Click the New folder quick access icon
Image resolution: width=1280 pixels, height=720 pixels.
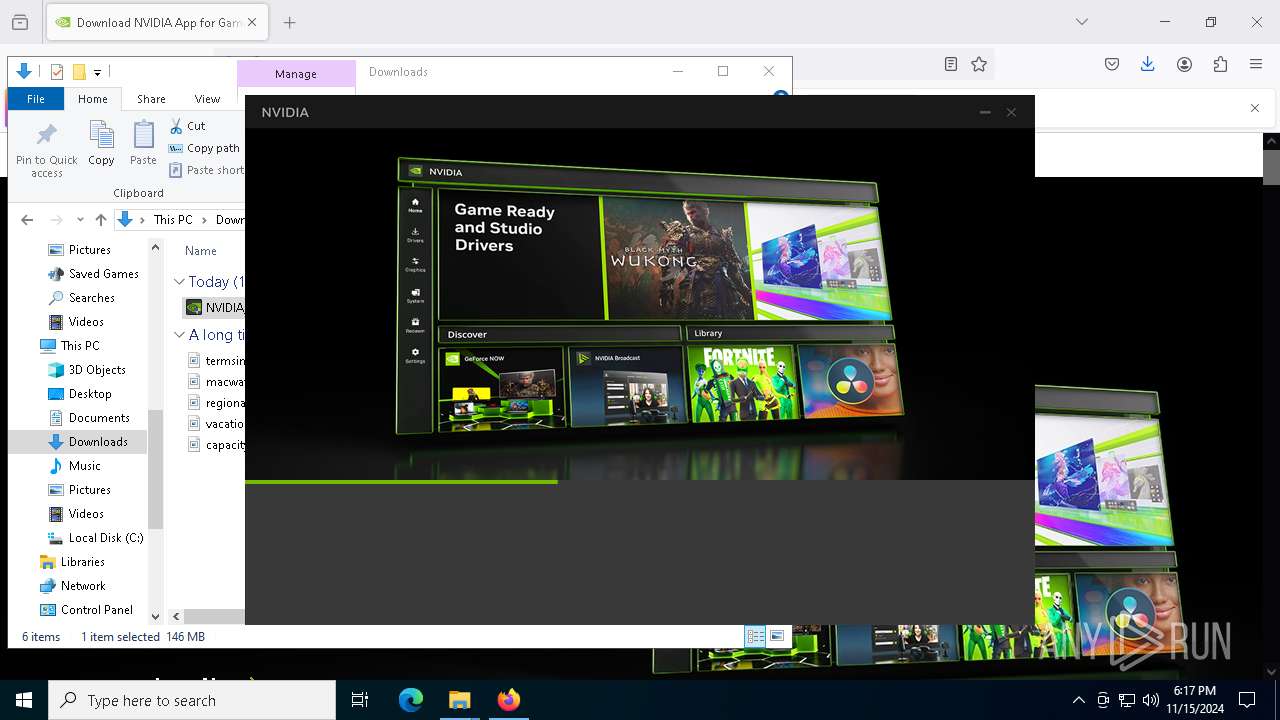(x=79, y=72)
